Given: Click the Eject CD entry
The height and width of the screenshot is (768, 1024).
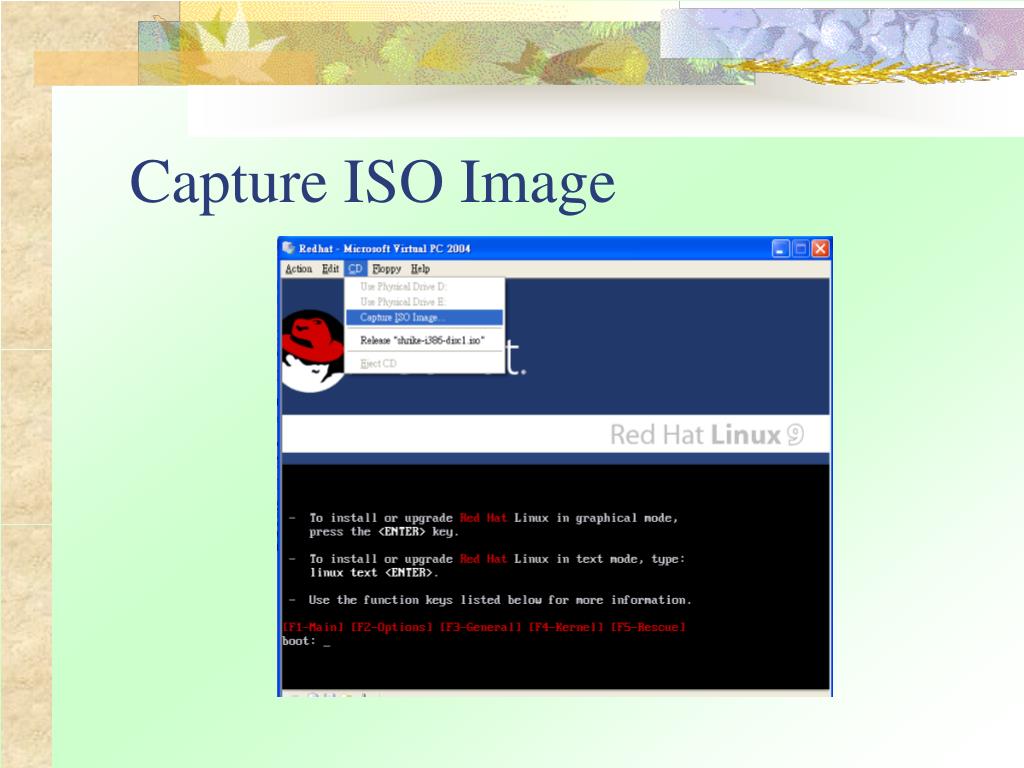Looking at the screenshot, I should [x=424, y=364].
